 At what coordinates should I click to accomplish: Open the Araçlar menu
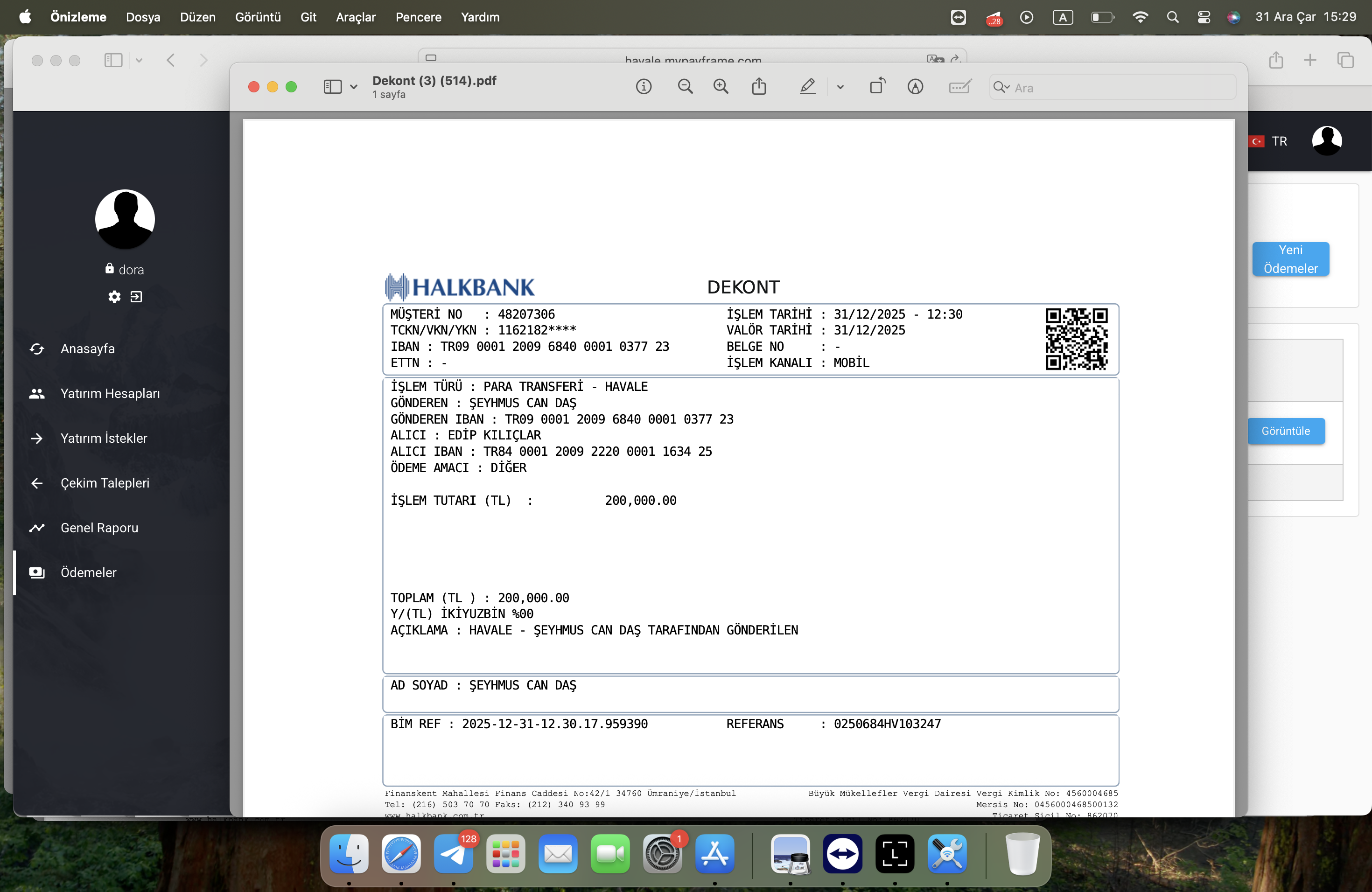coord(356,17)
